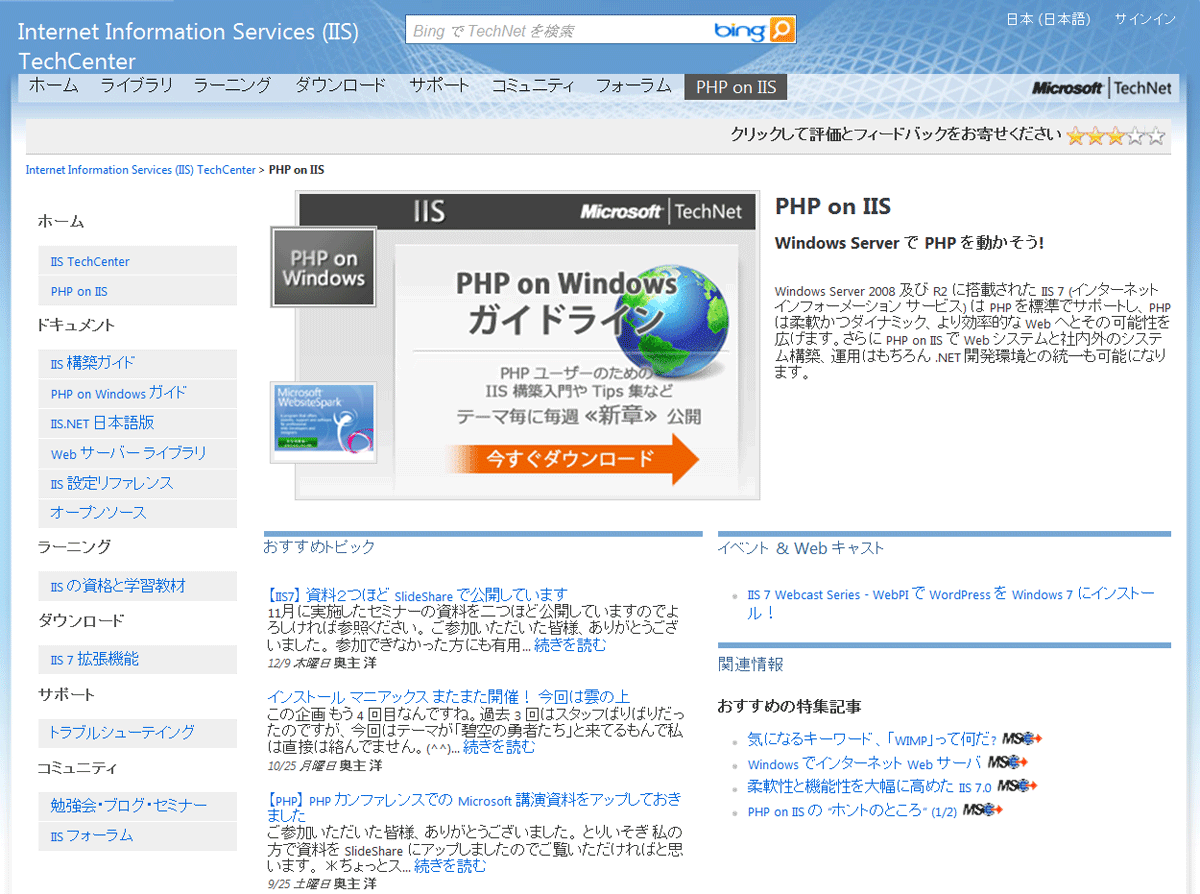Open the ダウンロード navigation tab
Viewport: 1200px width, 894px height.
(340, 86)
